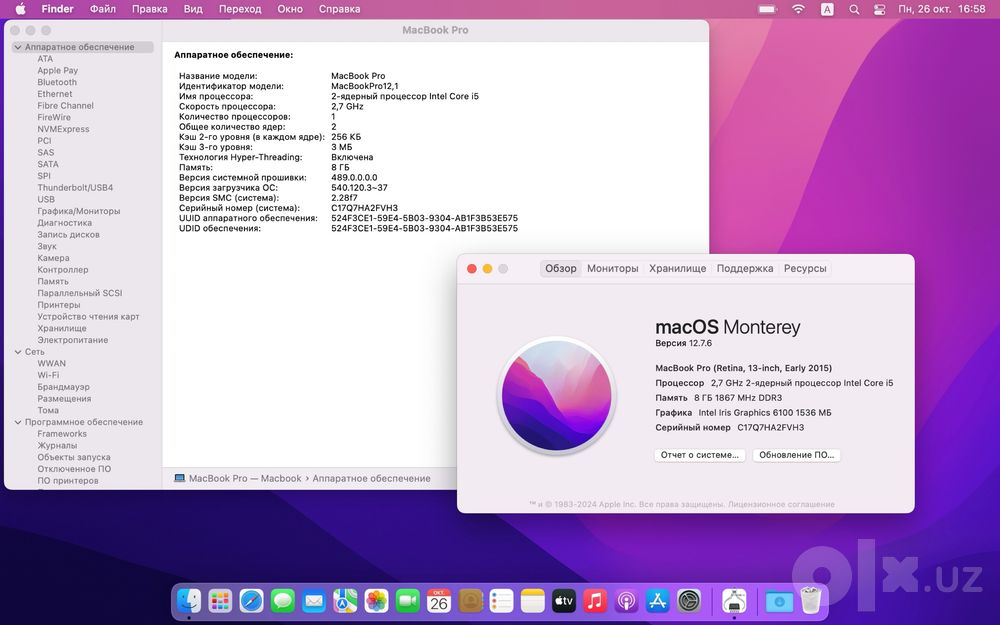Viewport: 1000px width, 625px height.
Task: Select Bluetooth in the hardware sidebar
Action: pos(57,82)
